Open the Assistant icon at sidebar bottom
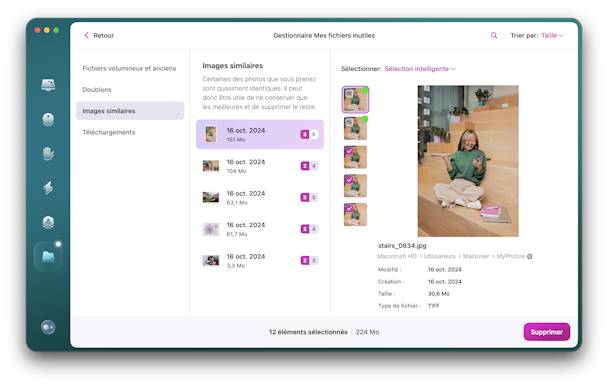 [x=48, y=327]
